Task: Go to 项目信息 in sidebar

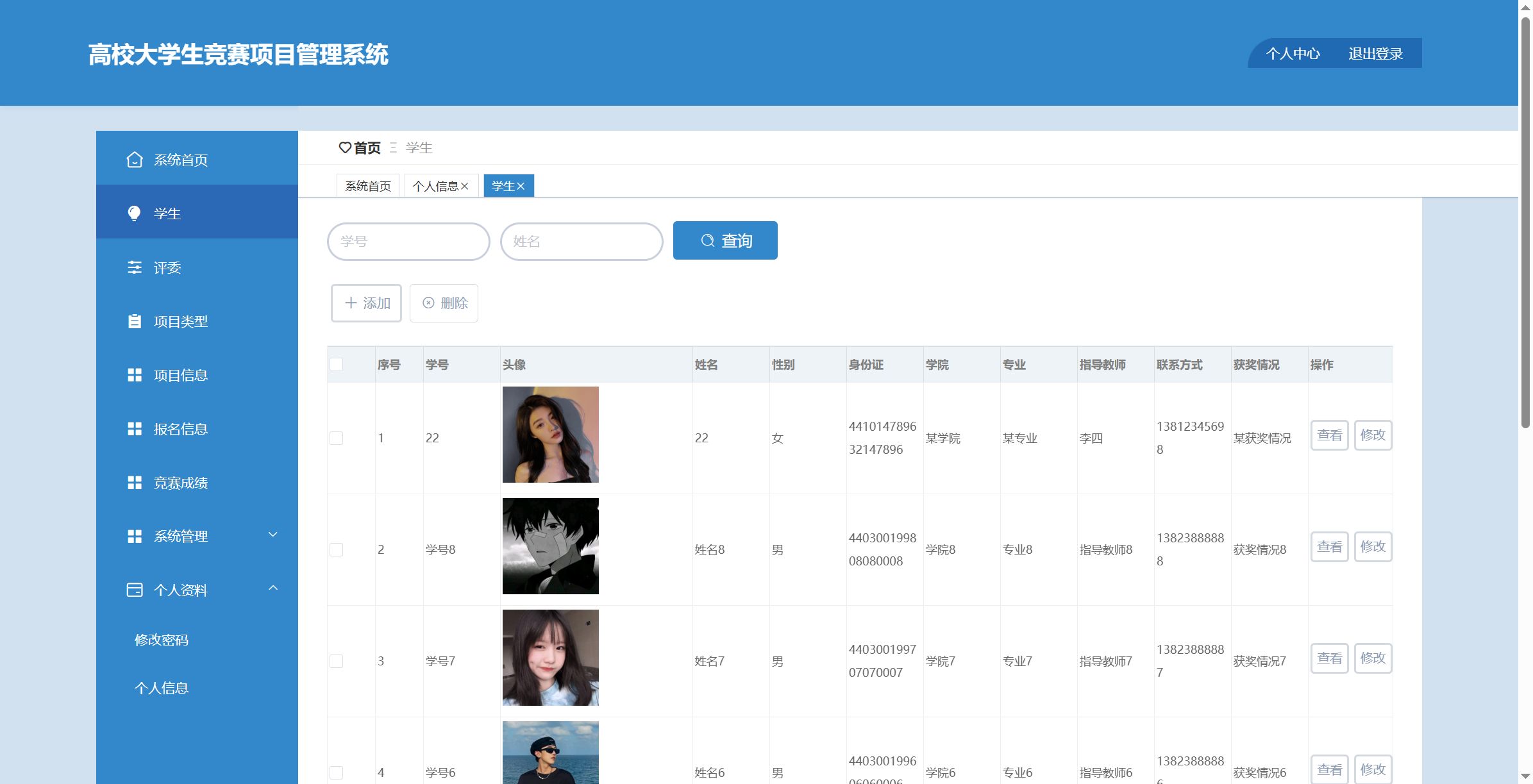Action: (x=197, y=375)
